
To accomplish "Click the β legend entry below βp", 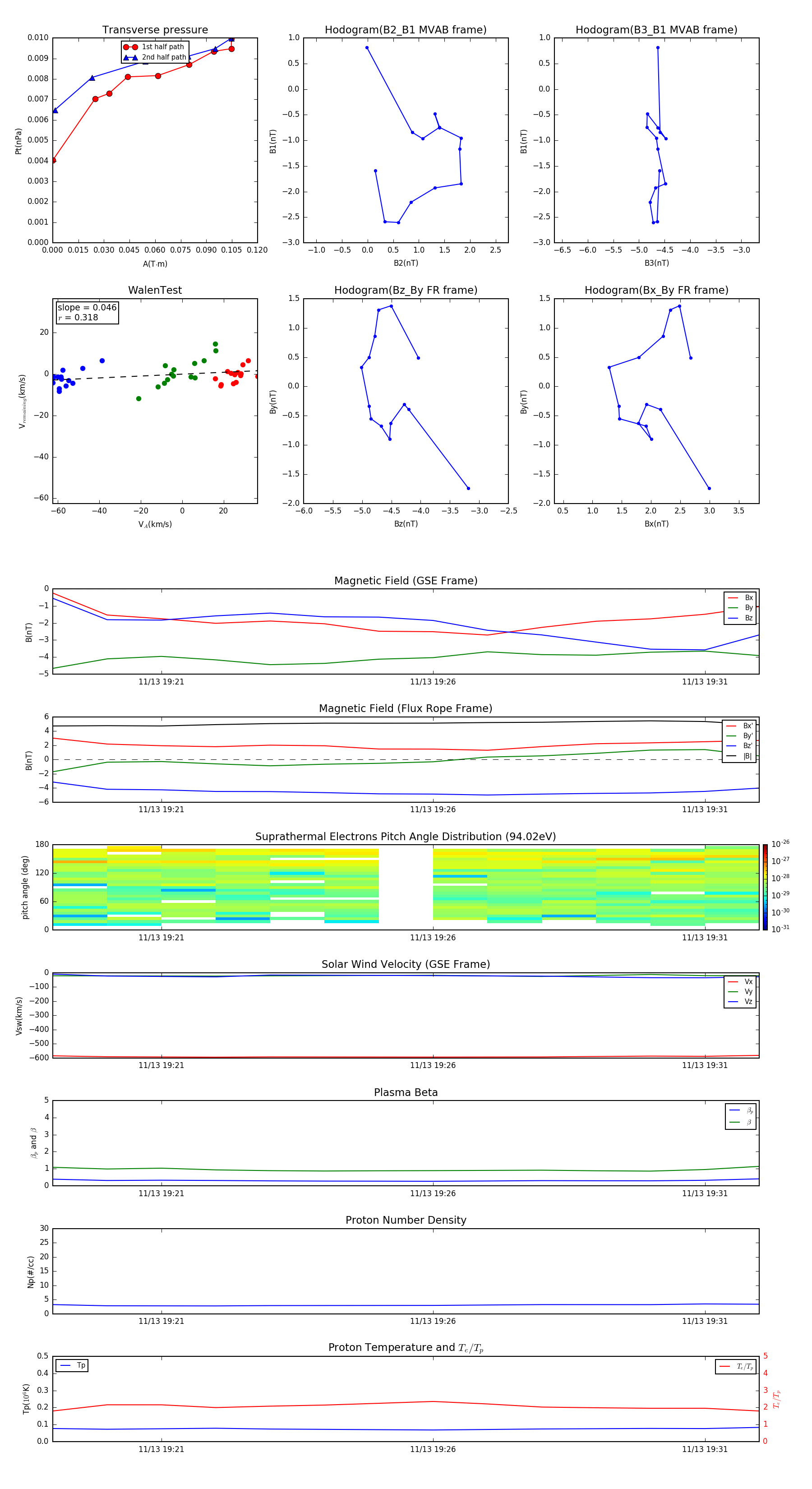I will tap(741, 1122).
